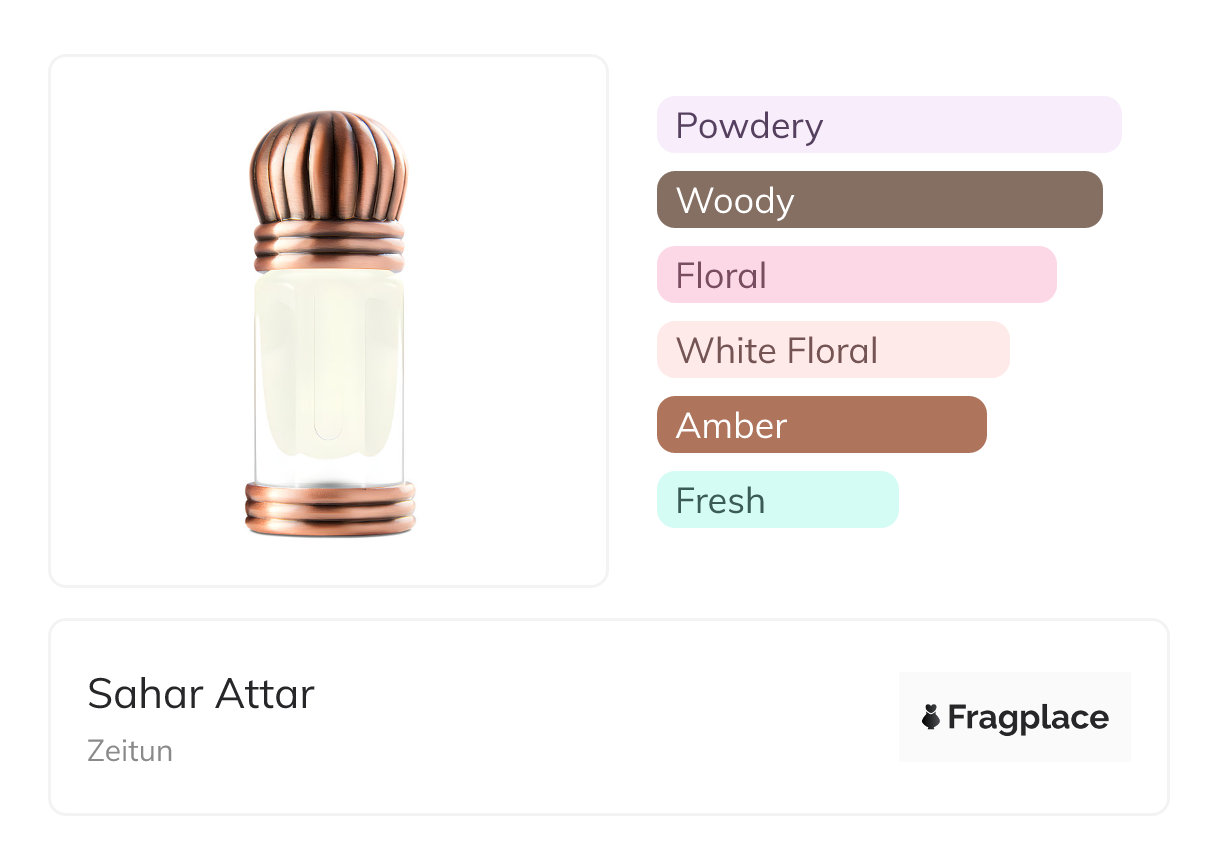Click the "Sahar Attar" perfume title
1218x864 pixels.
(201, 694)
